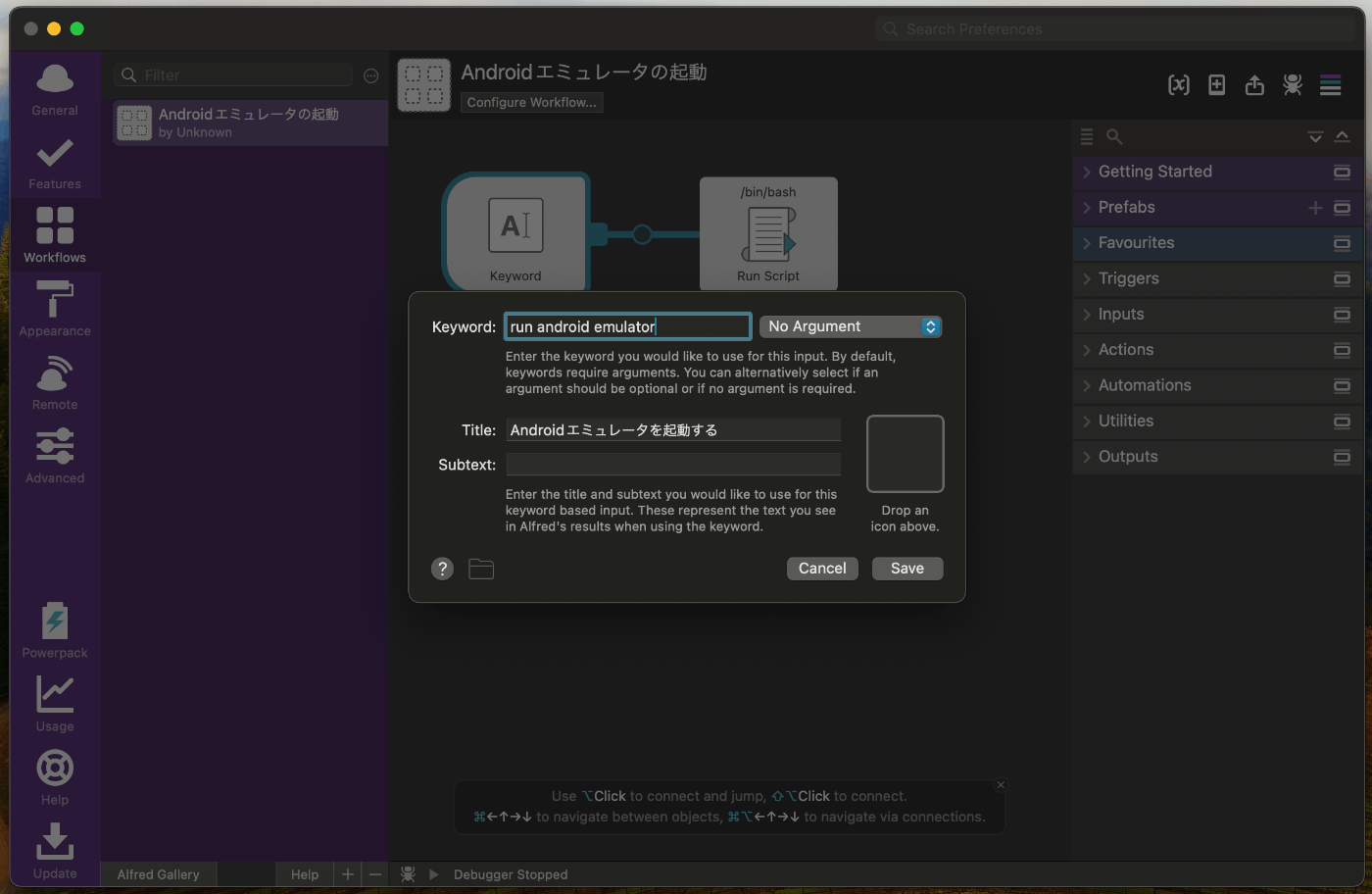The width and height of the screenshot is (1372, 894).
Task: Toggle the debugger bug icon in the toolbar
Action: [1293, 85]
